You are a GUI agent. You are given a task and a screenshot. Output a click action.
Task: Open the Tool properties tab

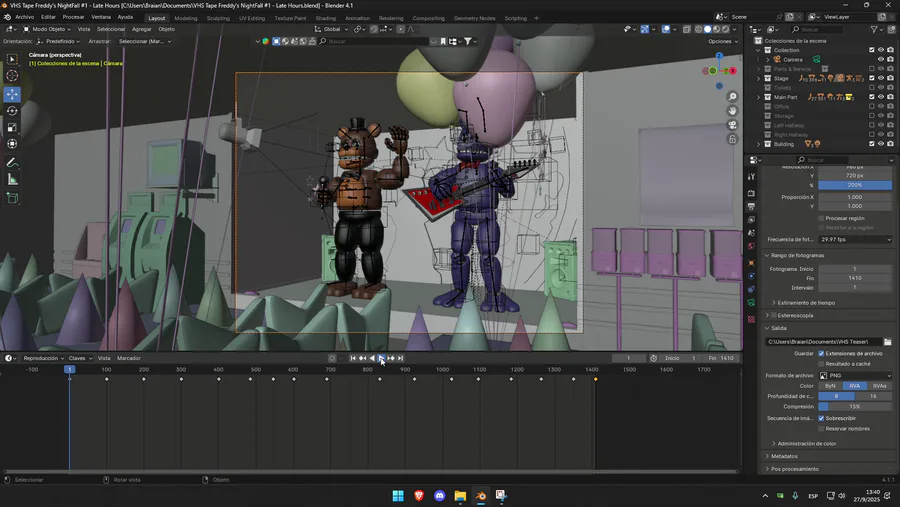click(751, 177)
